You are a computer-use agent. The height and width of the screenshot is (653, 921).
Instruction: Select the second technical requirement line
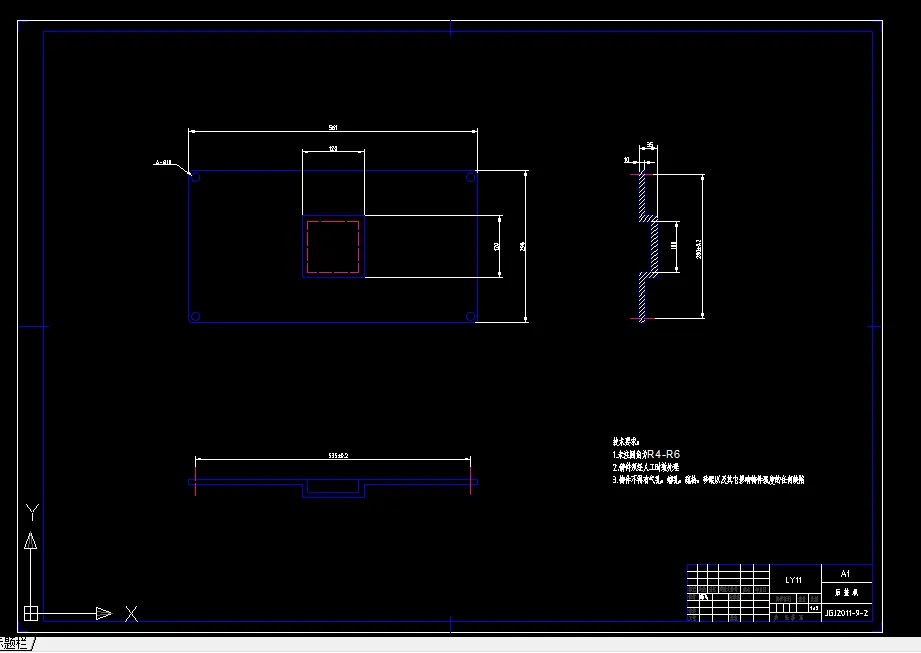pyautogui.click(x=646, y=467)
